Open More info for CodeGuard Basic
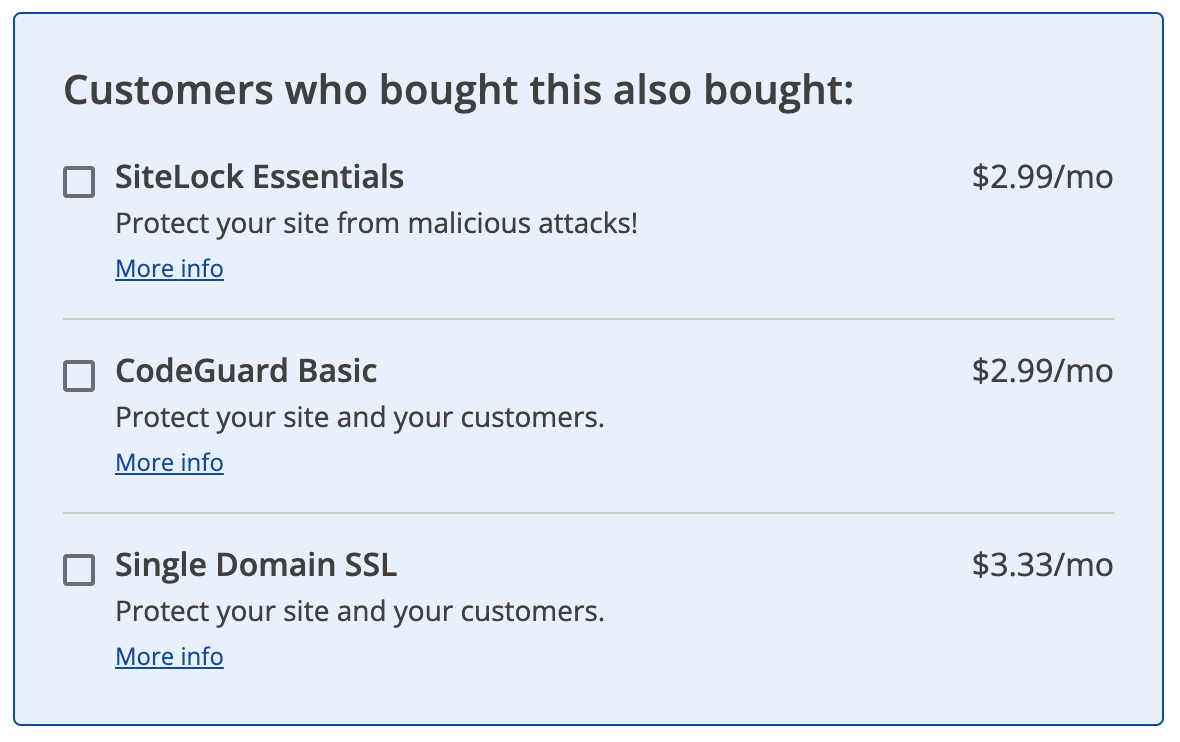This screenshot has width=1180, height=742. pos(169,462)
